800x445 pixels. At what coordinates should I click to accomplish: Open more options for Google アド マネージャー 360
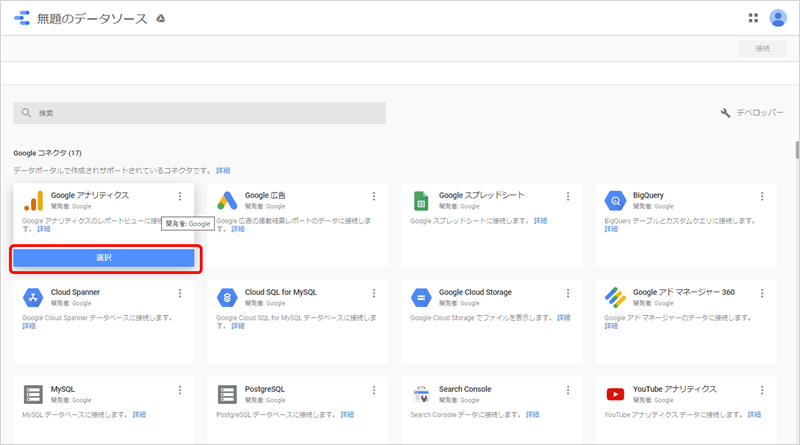762,293
